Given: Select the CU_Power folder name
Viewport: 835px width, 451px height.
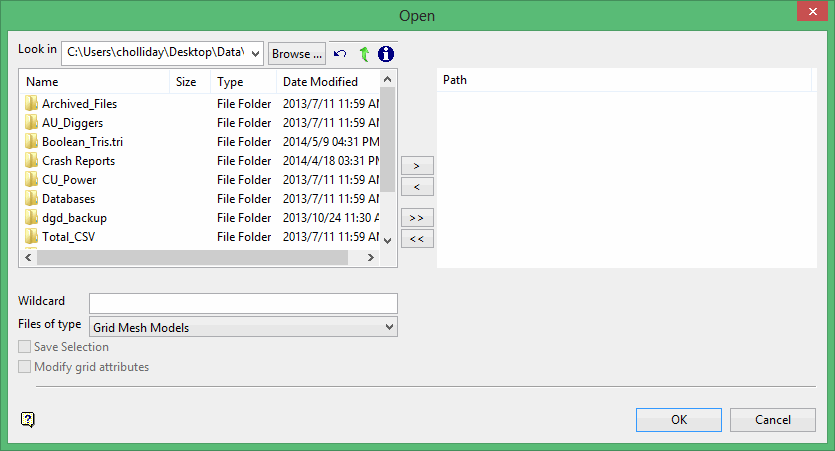Looking at the screenshot, I should click(69, 180).
